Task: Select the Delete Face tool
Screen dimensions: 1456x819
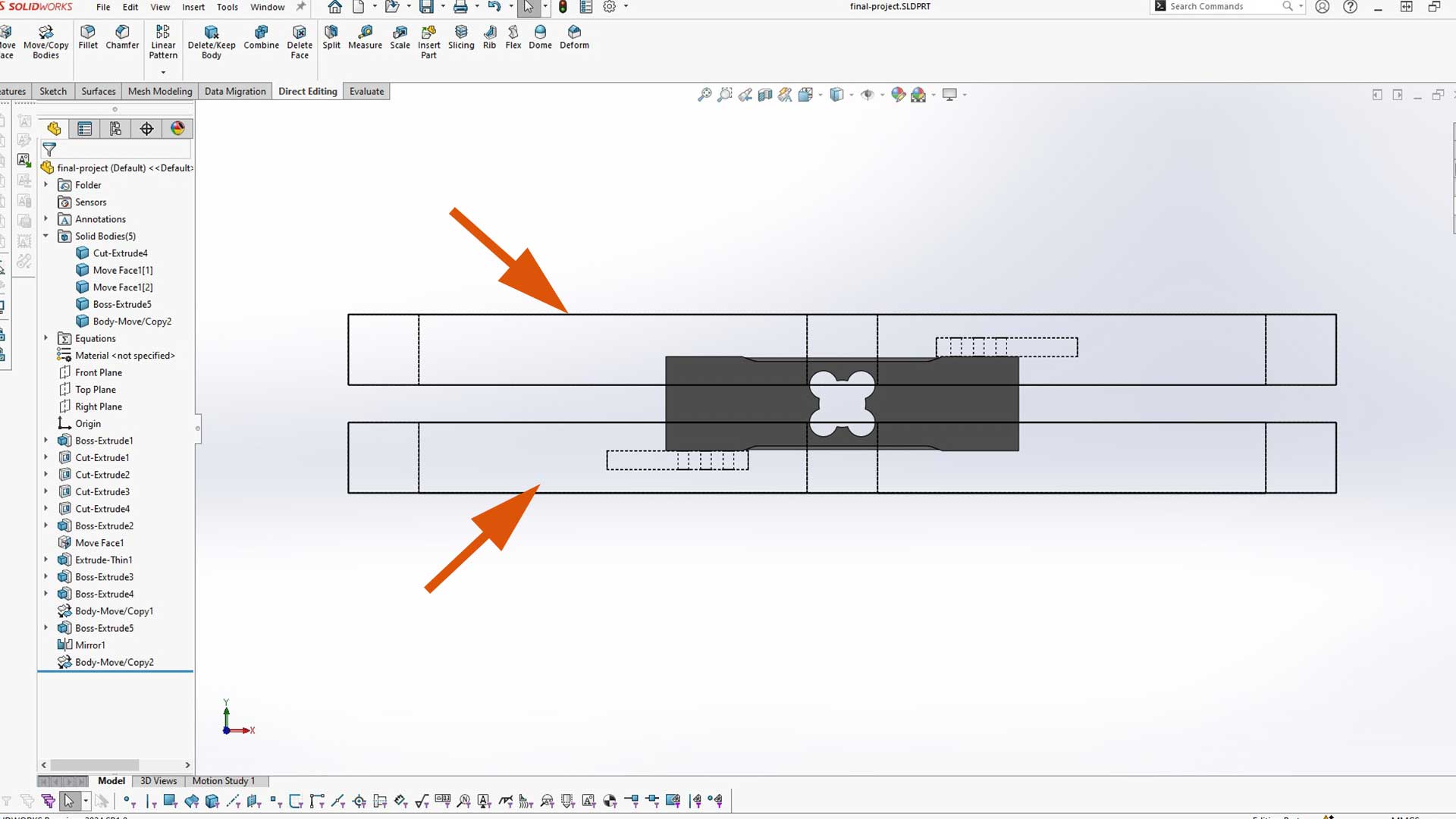Action: click(300, 42)
